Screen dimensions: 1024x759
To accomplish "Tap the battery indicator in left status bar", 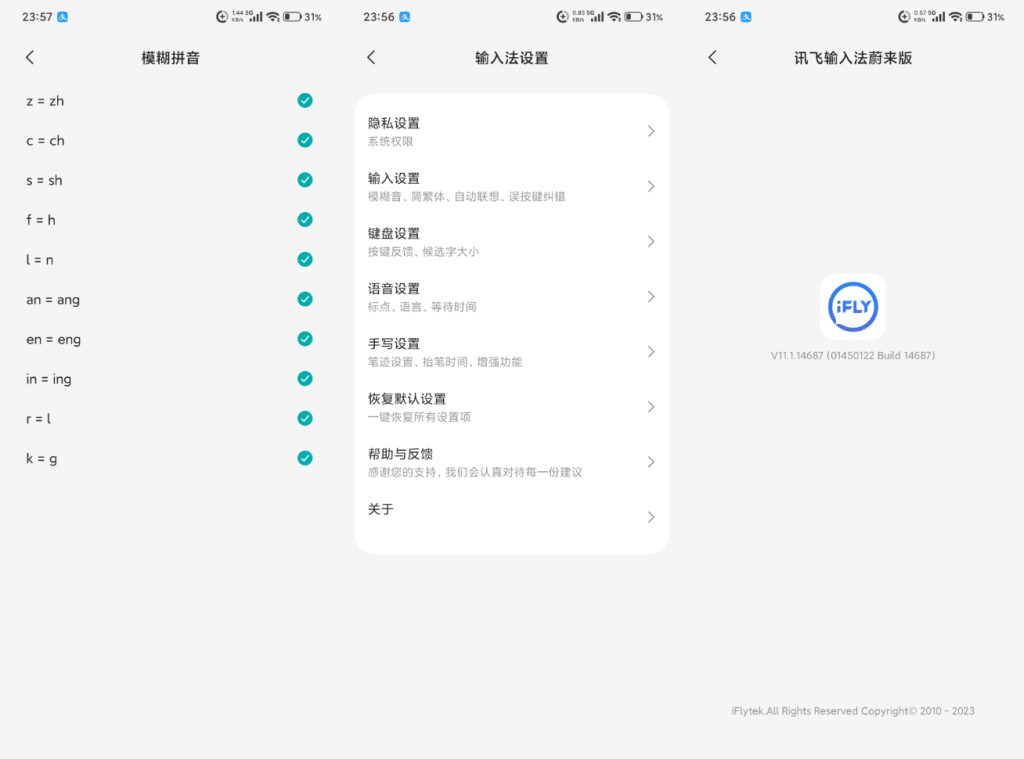I will click(292, 17).
